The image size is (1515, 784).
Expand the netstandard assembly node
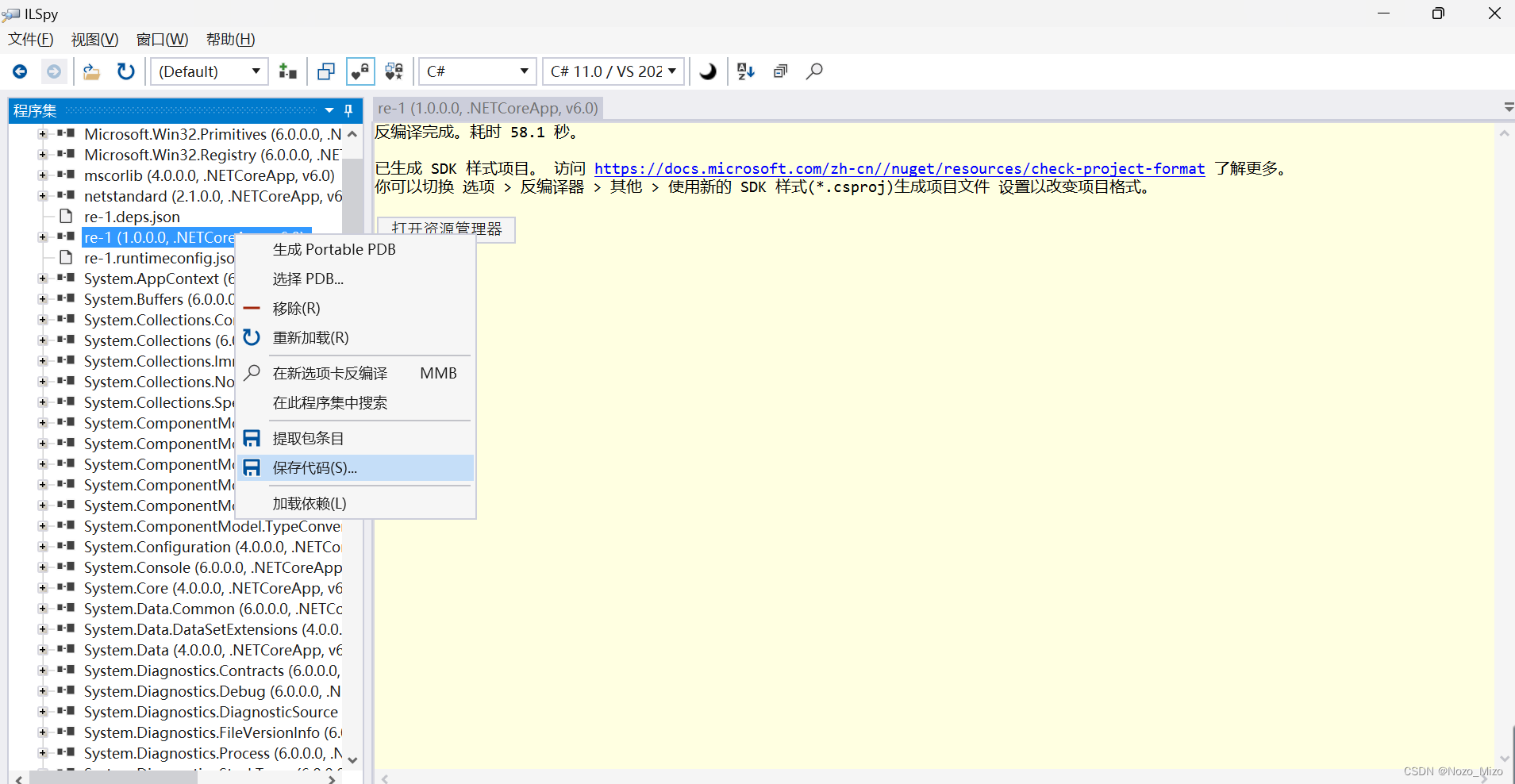(x=42, y=196)
